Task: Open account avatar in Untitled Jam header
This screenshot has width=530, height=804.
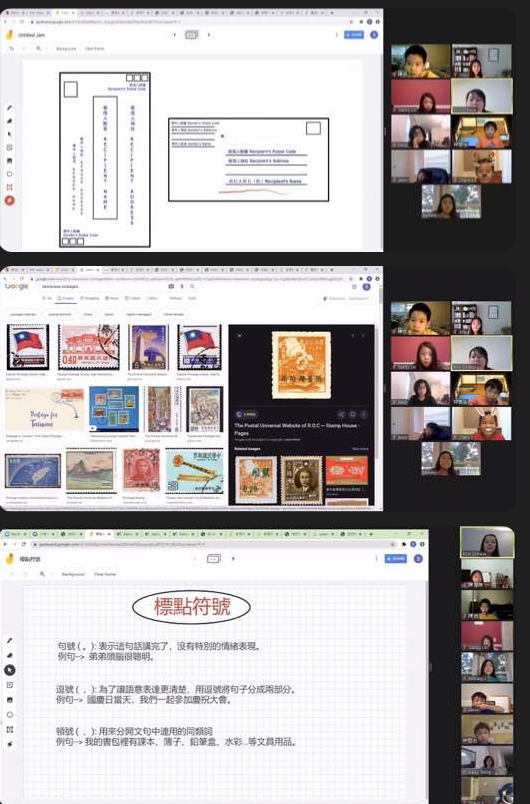Action: point(374,35)
